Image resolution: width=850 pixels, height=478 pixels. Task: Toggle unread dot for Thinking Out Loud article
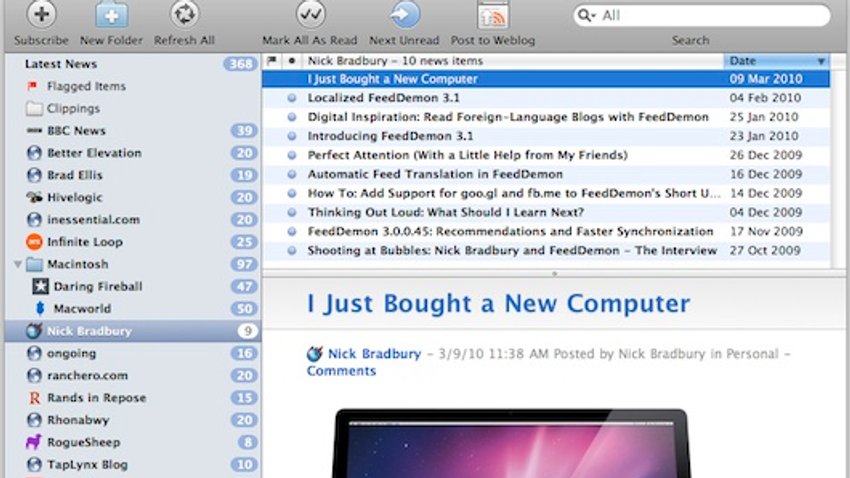(292, 212)
